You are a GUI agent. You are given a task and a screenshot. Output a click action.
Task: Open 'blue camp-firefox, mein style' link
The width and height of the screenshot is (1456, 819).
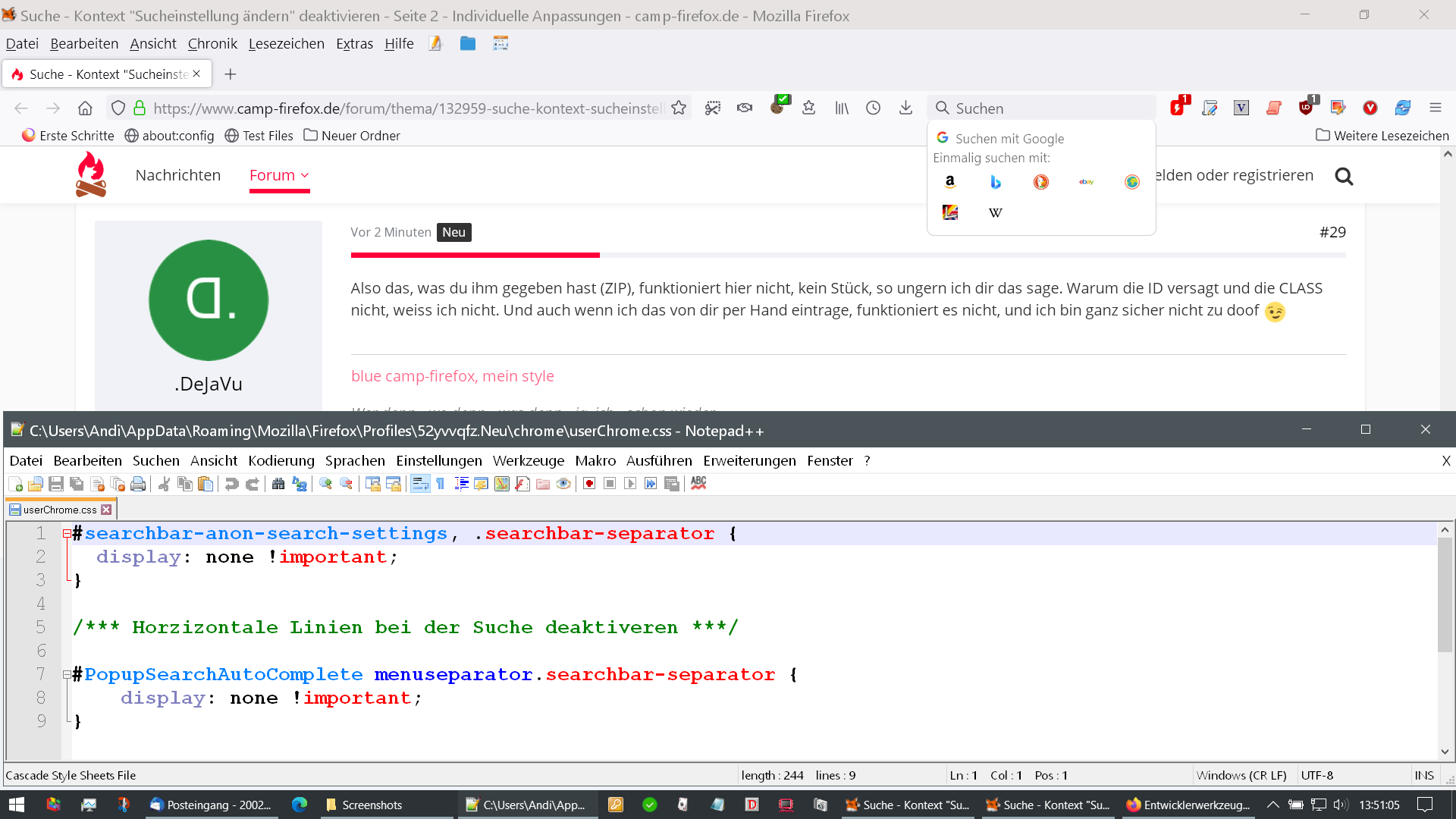tap(452, 376)
